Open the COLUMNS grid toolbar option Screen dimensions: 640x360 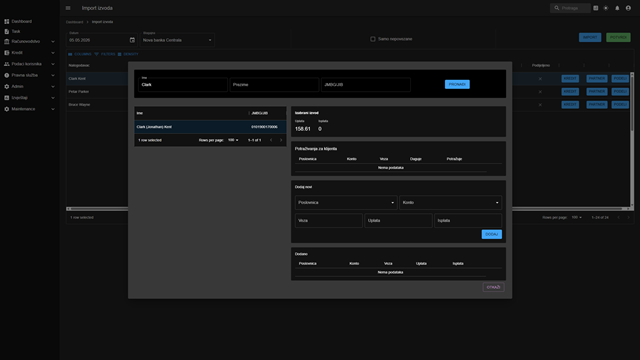click(80, 54)
